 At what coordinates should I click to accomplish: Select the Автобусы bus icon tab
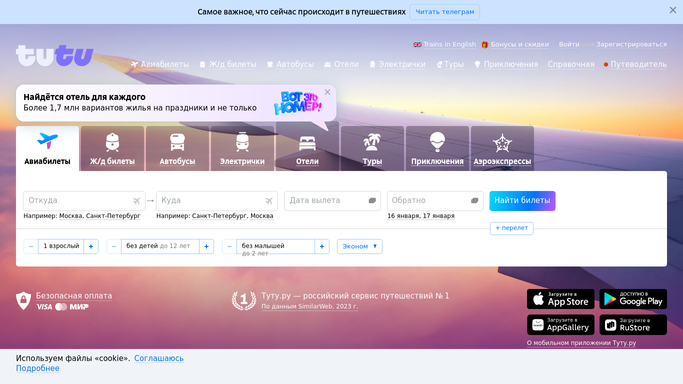pos(177,148)
